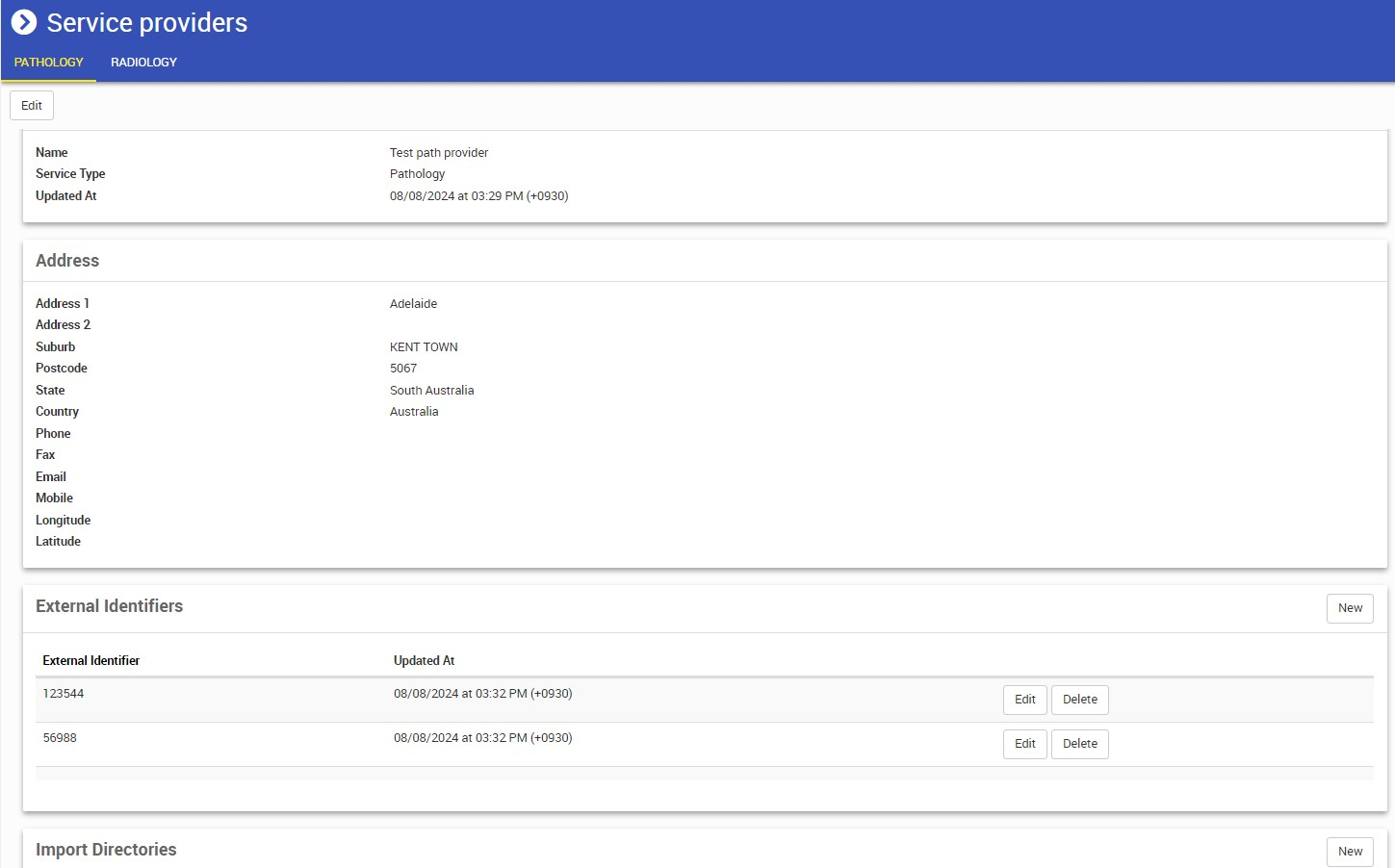Click the Latitude field label
1395x868 pixels.
(x=59, y=542)
